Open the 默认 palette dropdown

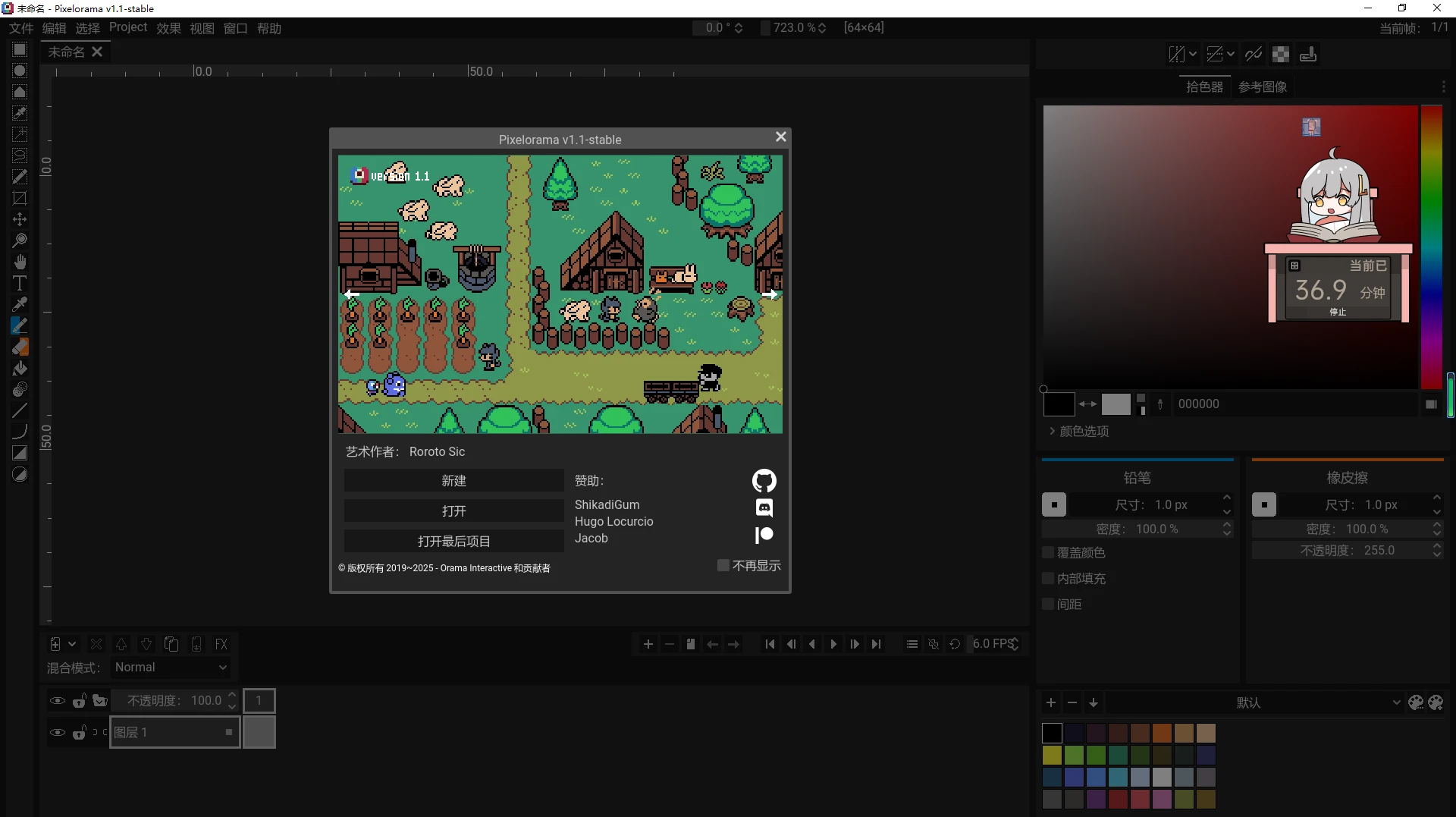1254,702
